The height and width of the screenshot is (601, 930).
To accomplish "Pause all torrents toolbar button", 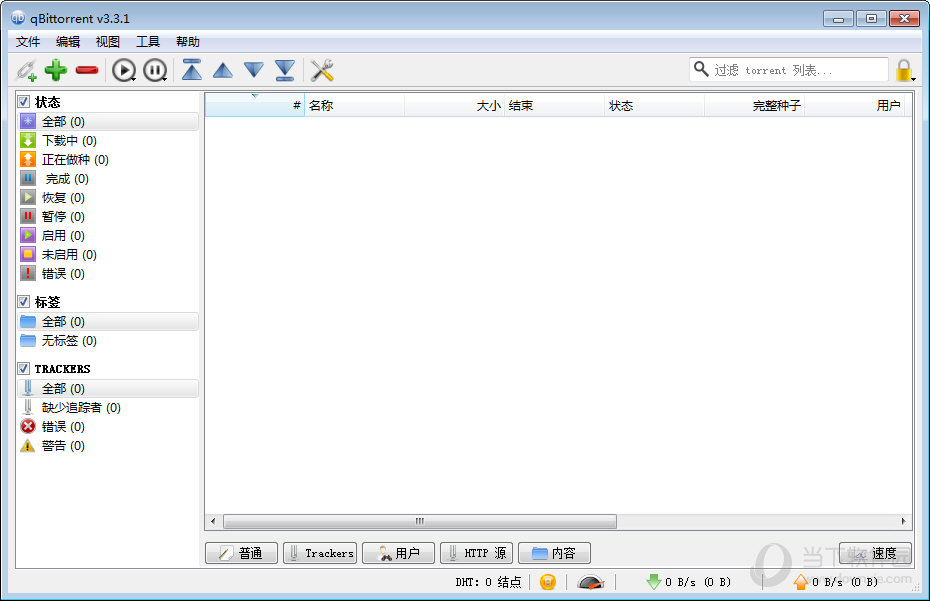I will coord(155,70).
